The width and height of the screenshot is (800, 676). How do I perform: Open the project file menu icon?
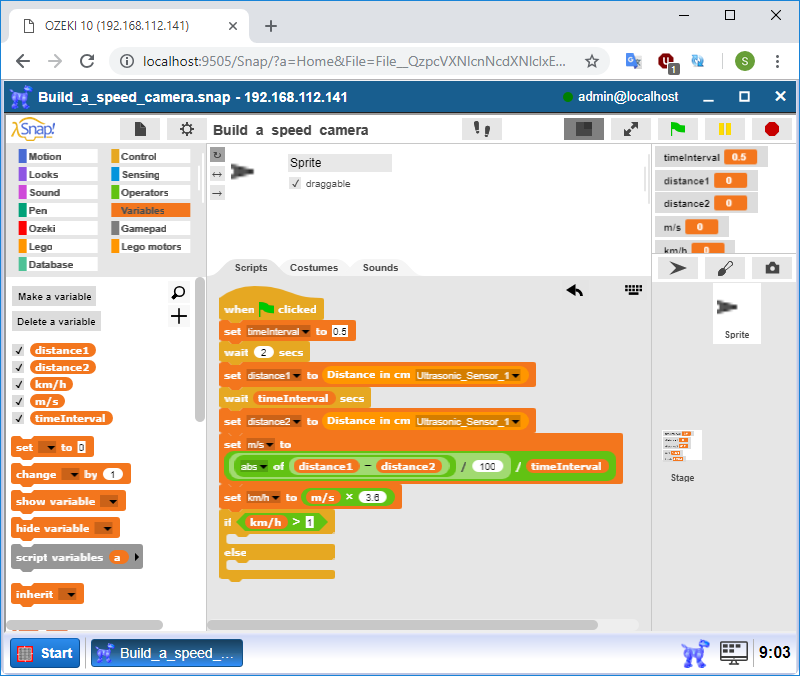click(140, 129)
